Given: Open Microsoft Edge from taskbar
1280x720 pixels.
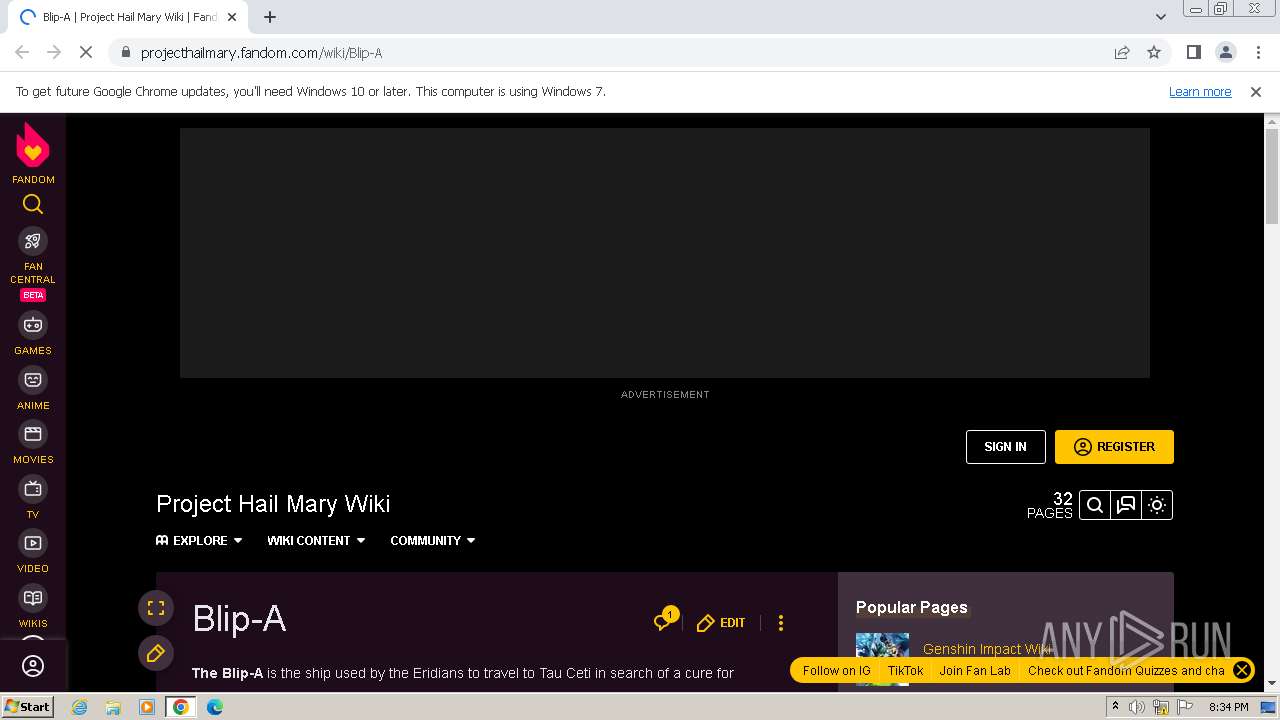Looking at the screenshot, I should pos(214,707).
